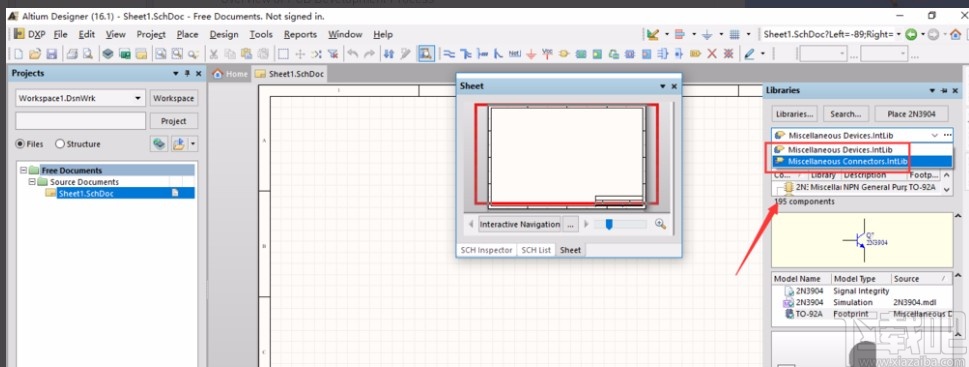Click the Cross Probe icon in the toolbar
This screenshot has width=969, height=367.
(405, 54)
